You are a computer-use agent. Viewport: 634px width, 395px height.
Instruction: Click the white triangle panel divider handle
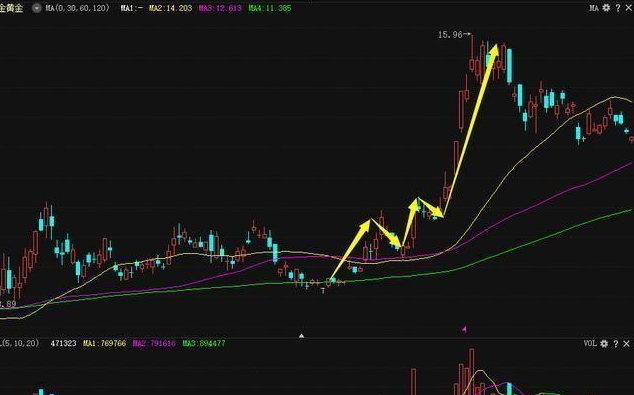point(301,336)
